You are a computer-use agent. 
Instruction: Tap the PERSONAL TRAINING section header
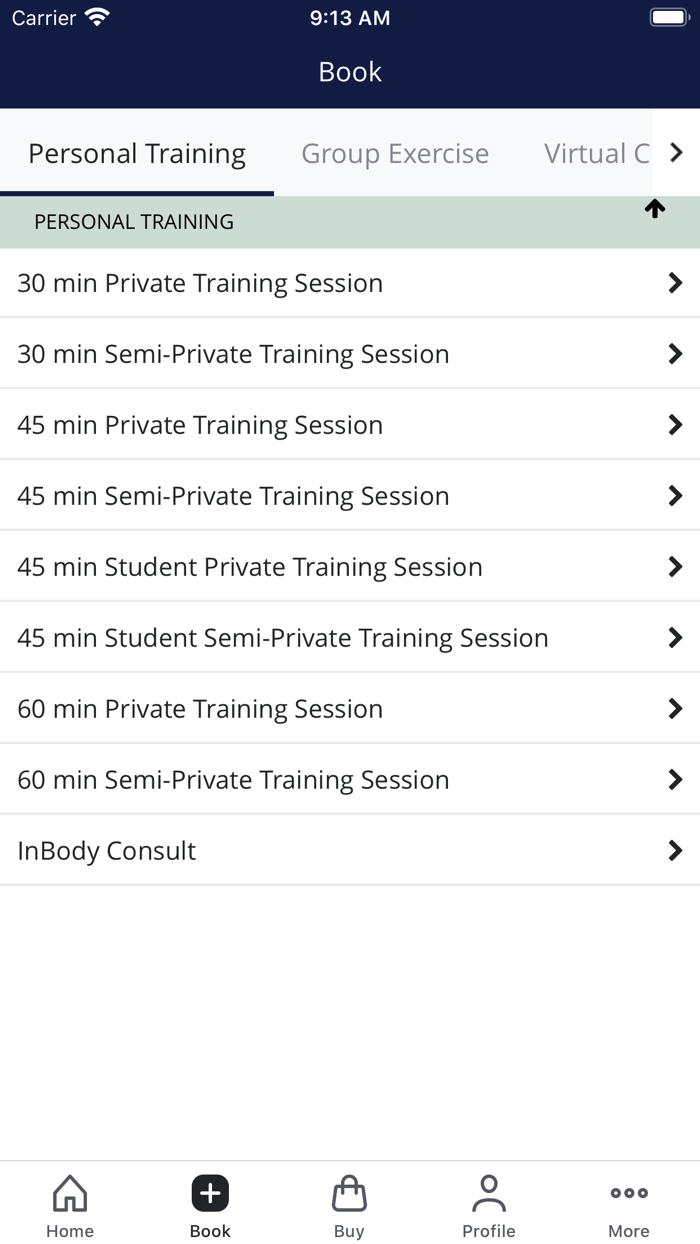pyautogui.click(x=134, y=222)
